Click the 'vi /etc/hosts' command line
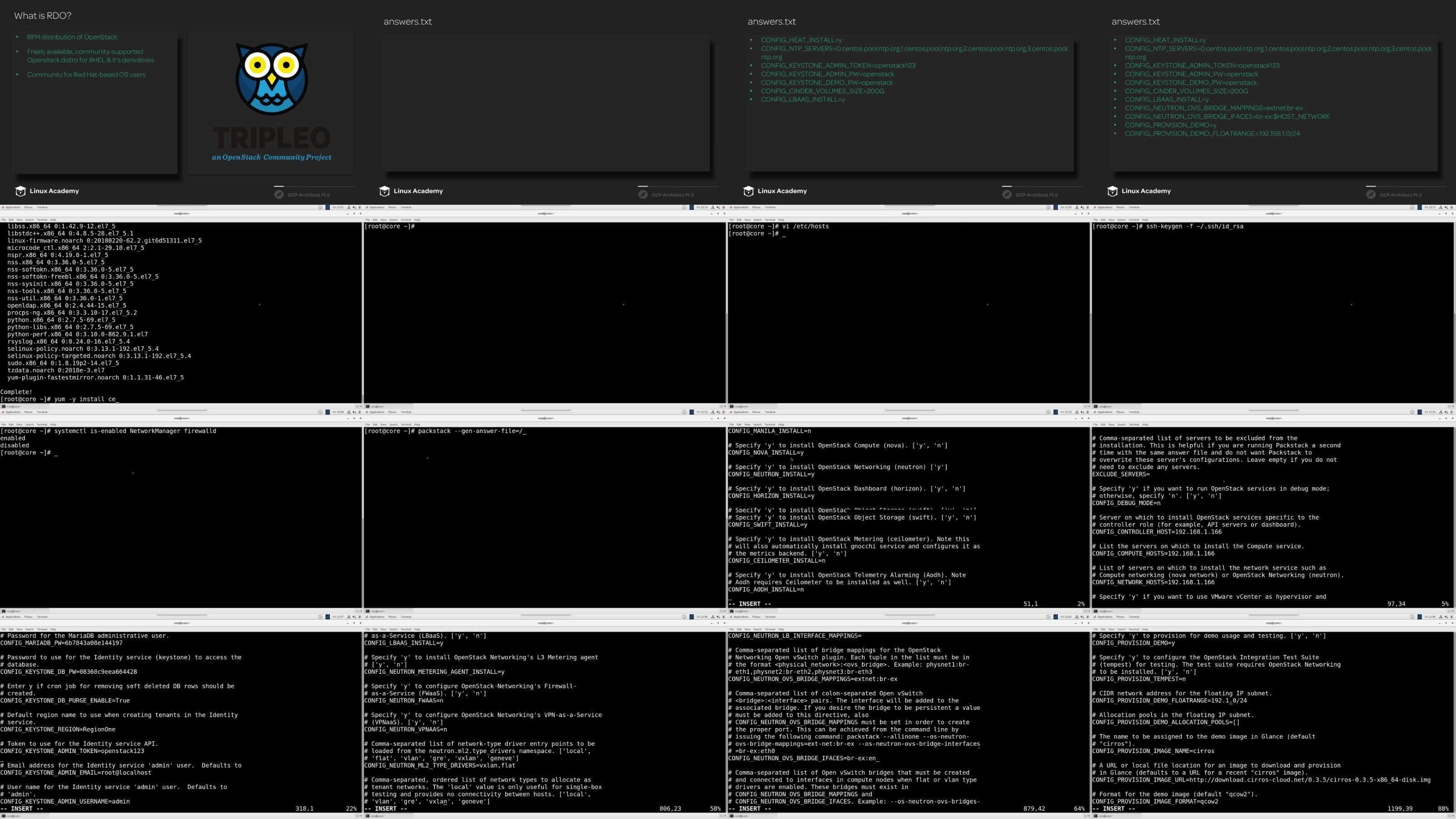Screen dimensions: 1456x819 click(779, 226)
